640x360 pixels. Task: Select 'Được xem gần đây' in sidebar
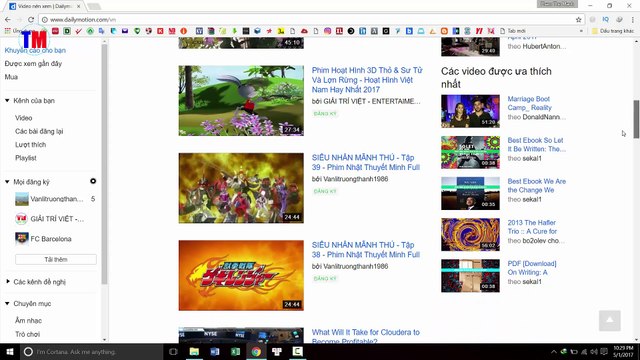click(33, 64)
